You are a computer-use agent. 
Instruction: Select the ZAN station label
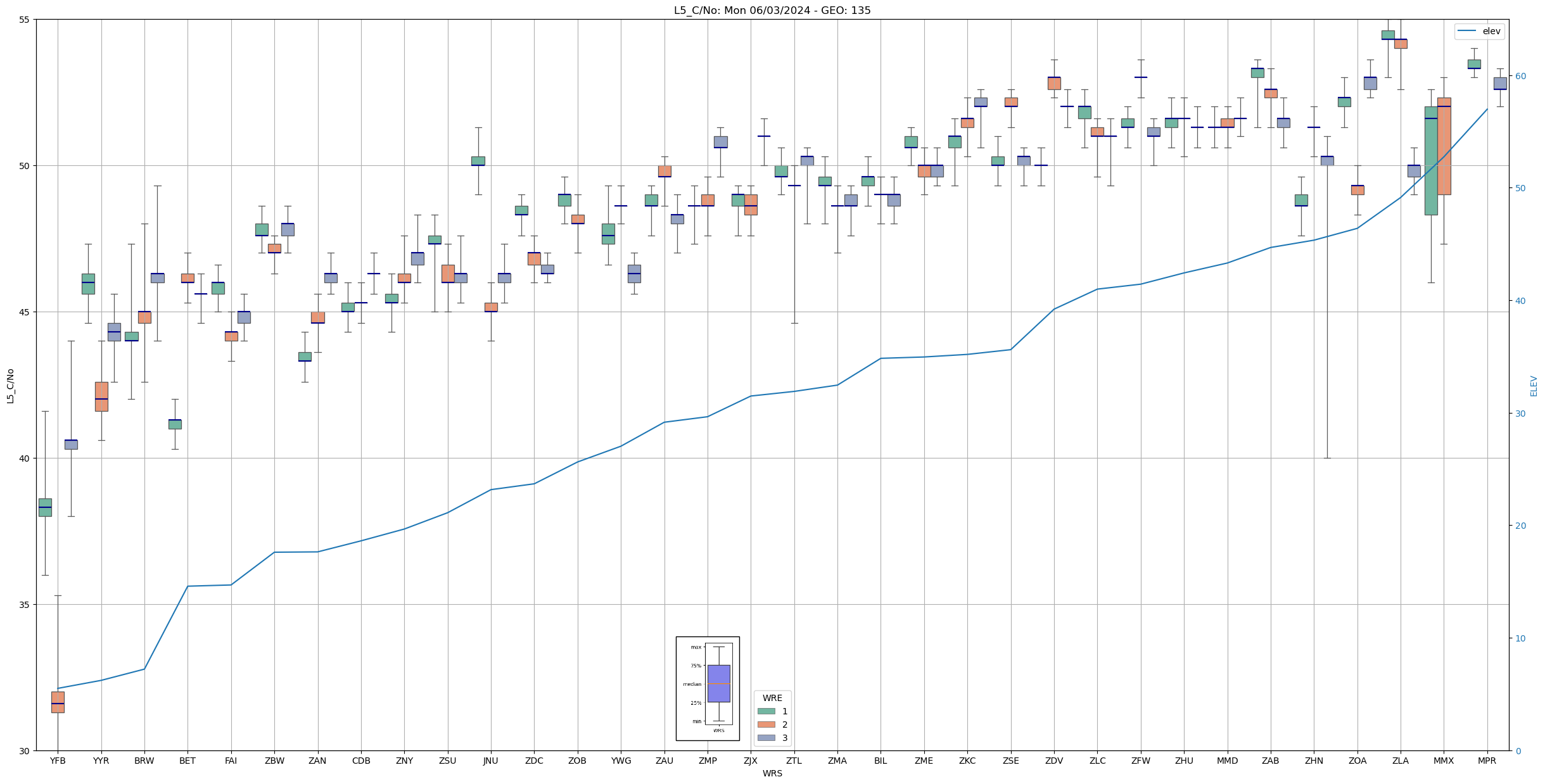(x=317, y=761)
